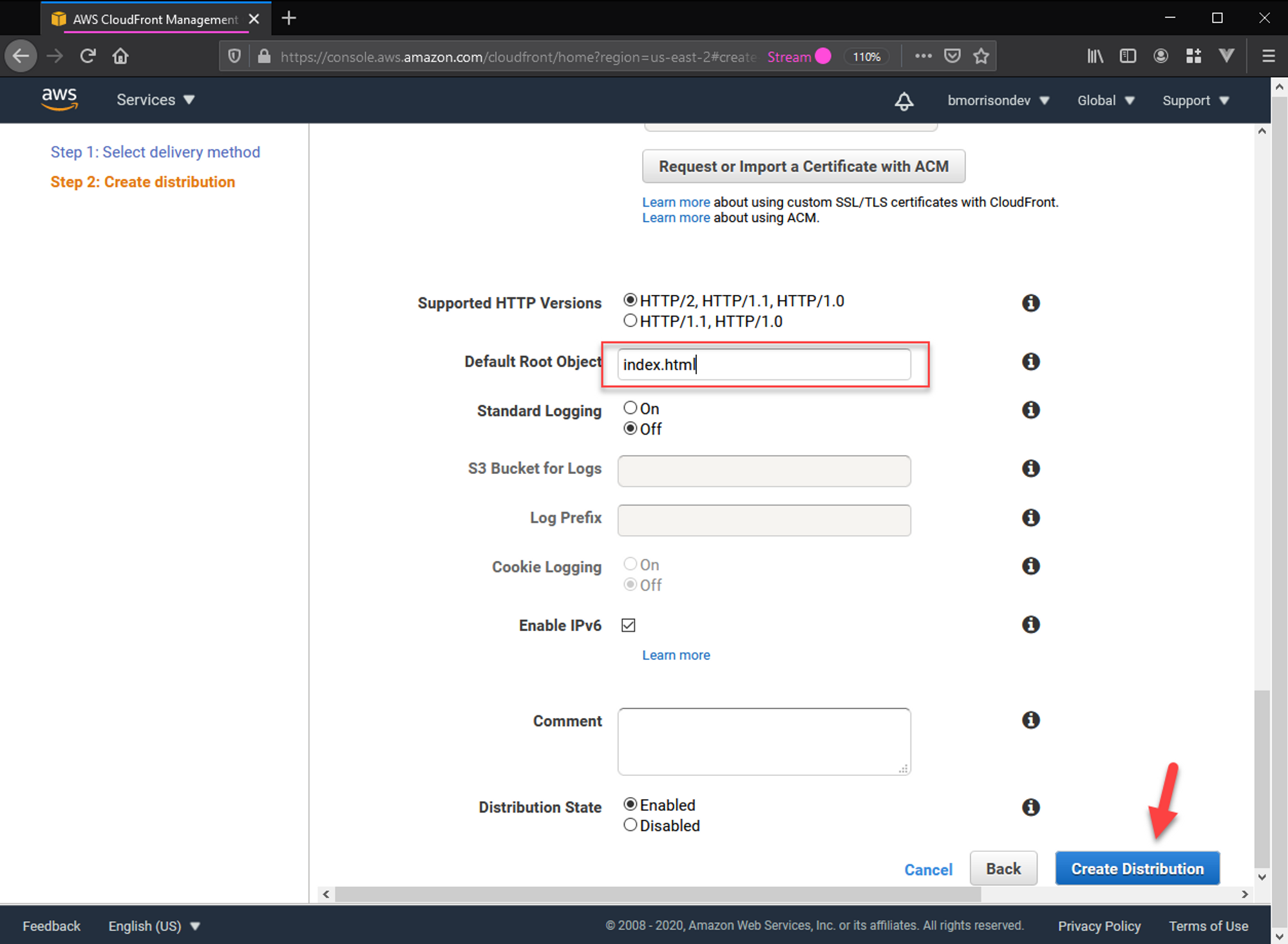
Task: Set Distribution State to Enabled
Action: (x=630, y=804)
